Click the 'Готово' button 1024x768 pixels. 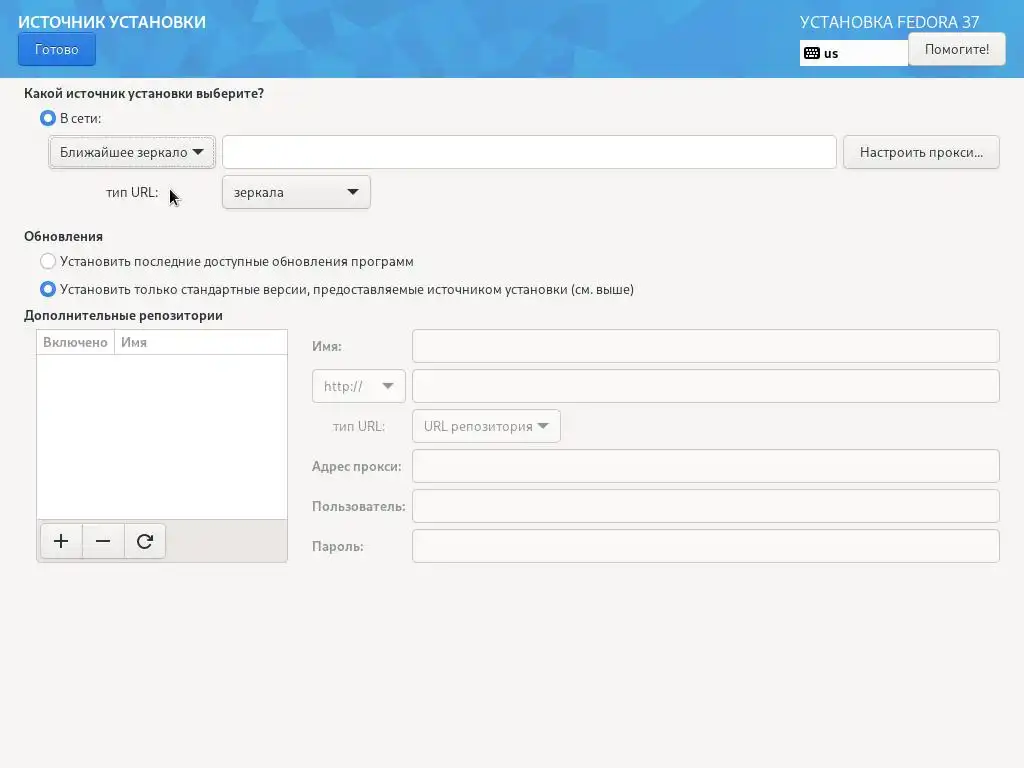[x=57, y=50]
